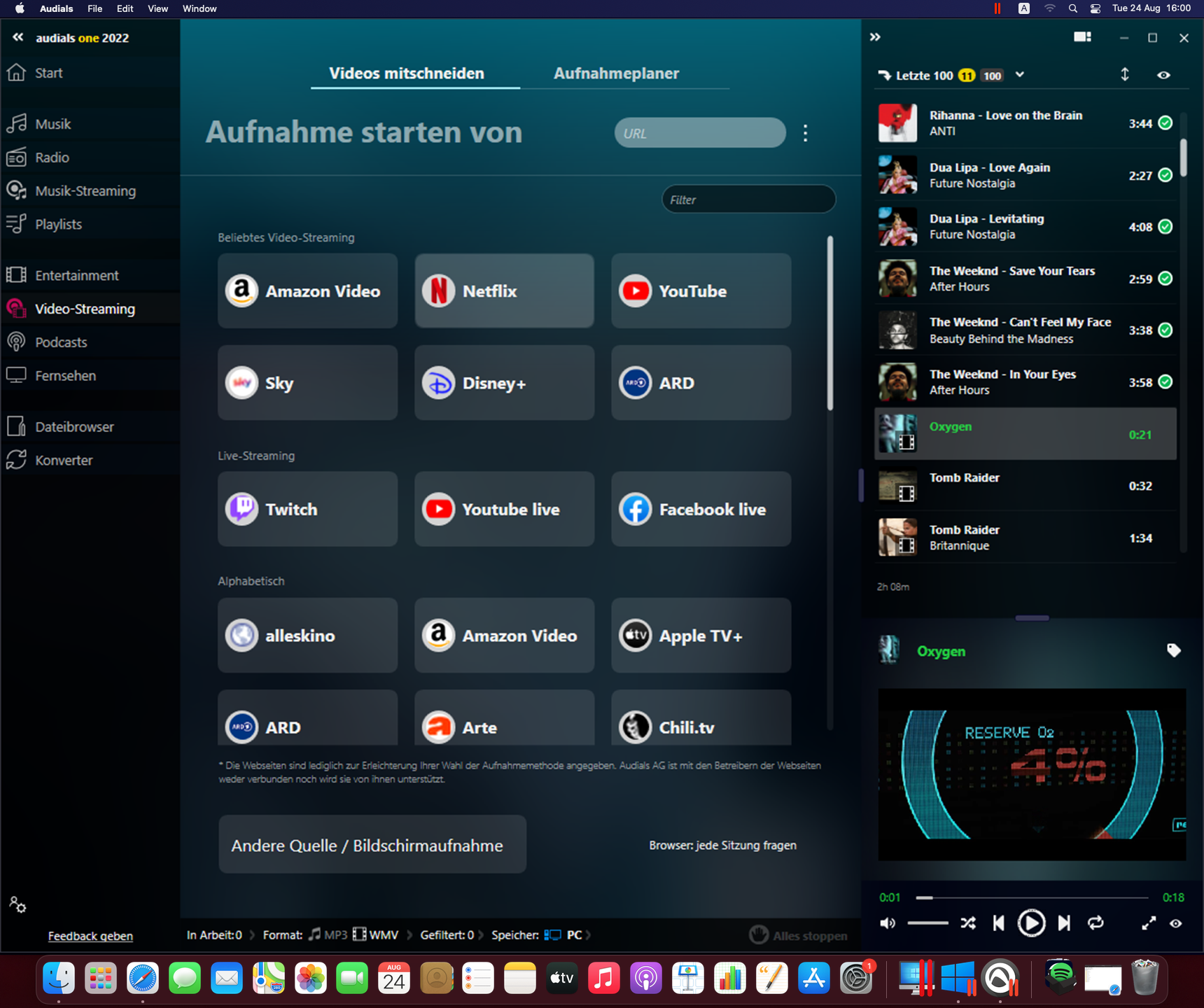Open the Amazon Video tile under Beliebtes Video-Streaming

[x=307, y=290]
